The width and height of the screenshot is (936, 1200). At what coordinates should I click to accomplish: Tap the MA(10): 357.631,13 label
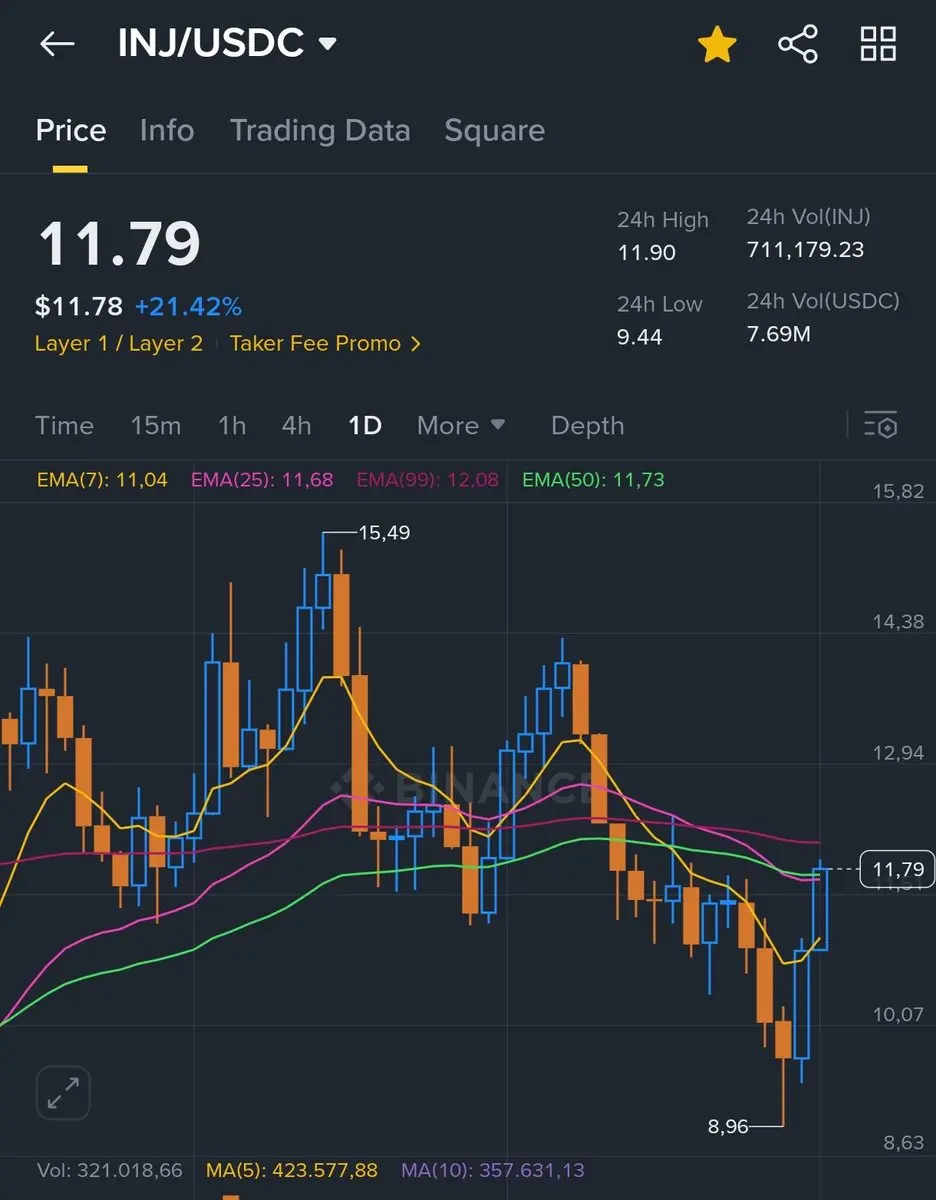[493, 1170]
